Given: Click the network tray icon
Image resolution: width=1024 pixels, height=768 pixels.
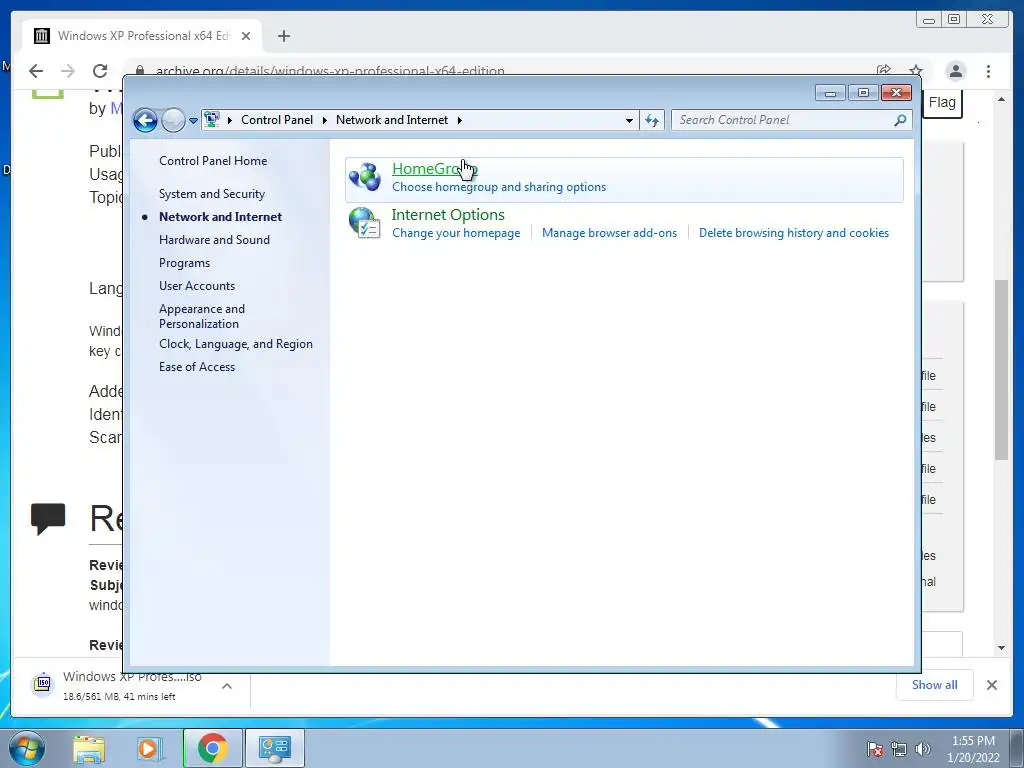Looking at the screenshot, I should [899, 749].
